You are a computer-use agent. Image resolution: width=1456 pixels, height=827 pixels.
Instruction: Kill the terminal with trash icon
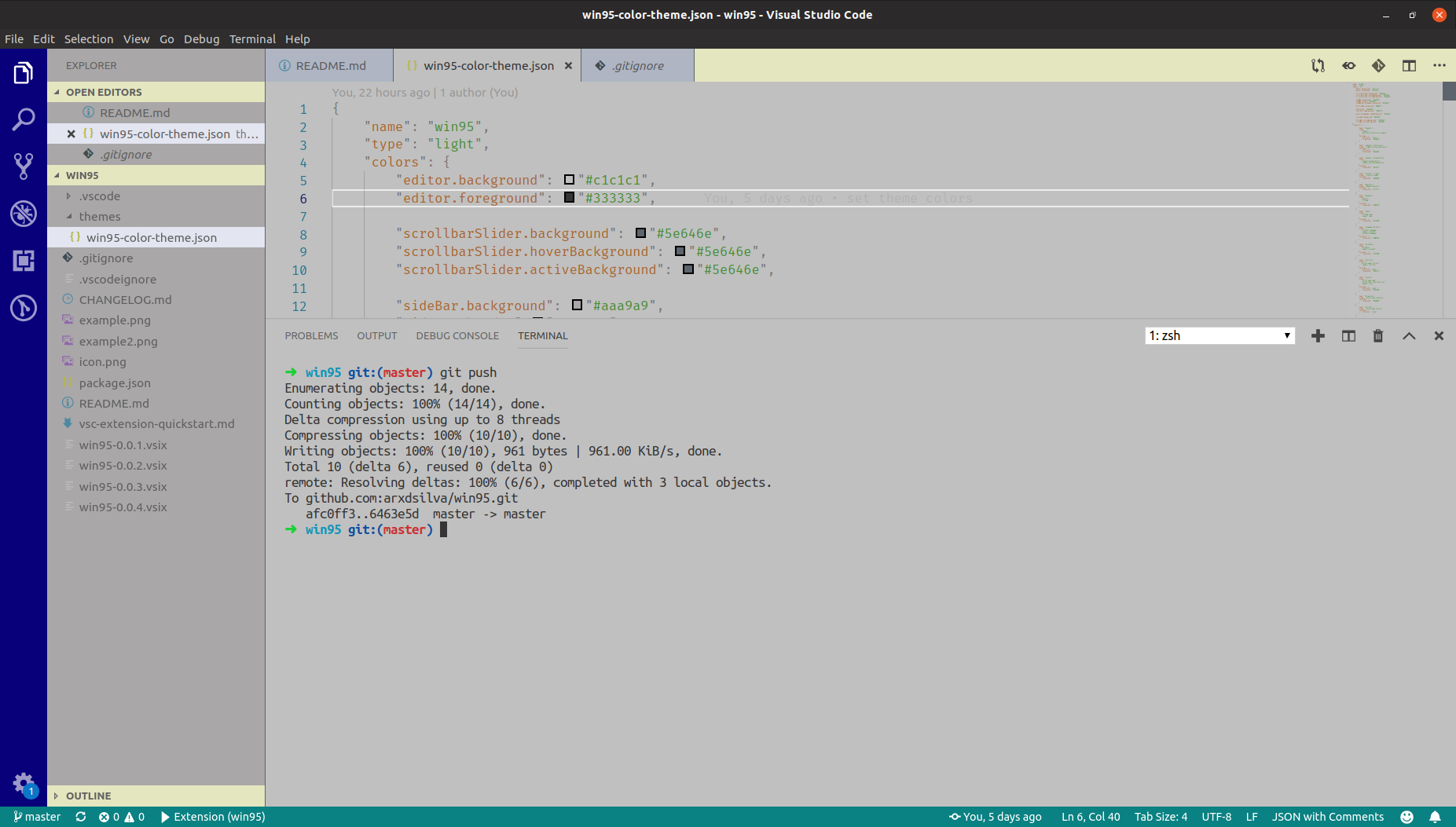tap(1377, 336)
